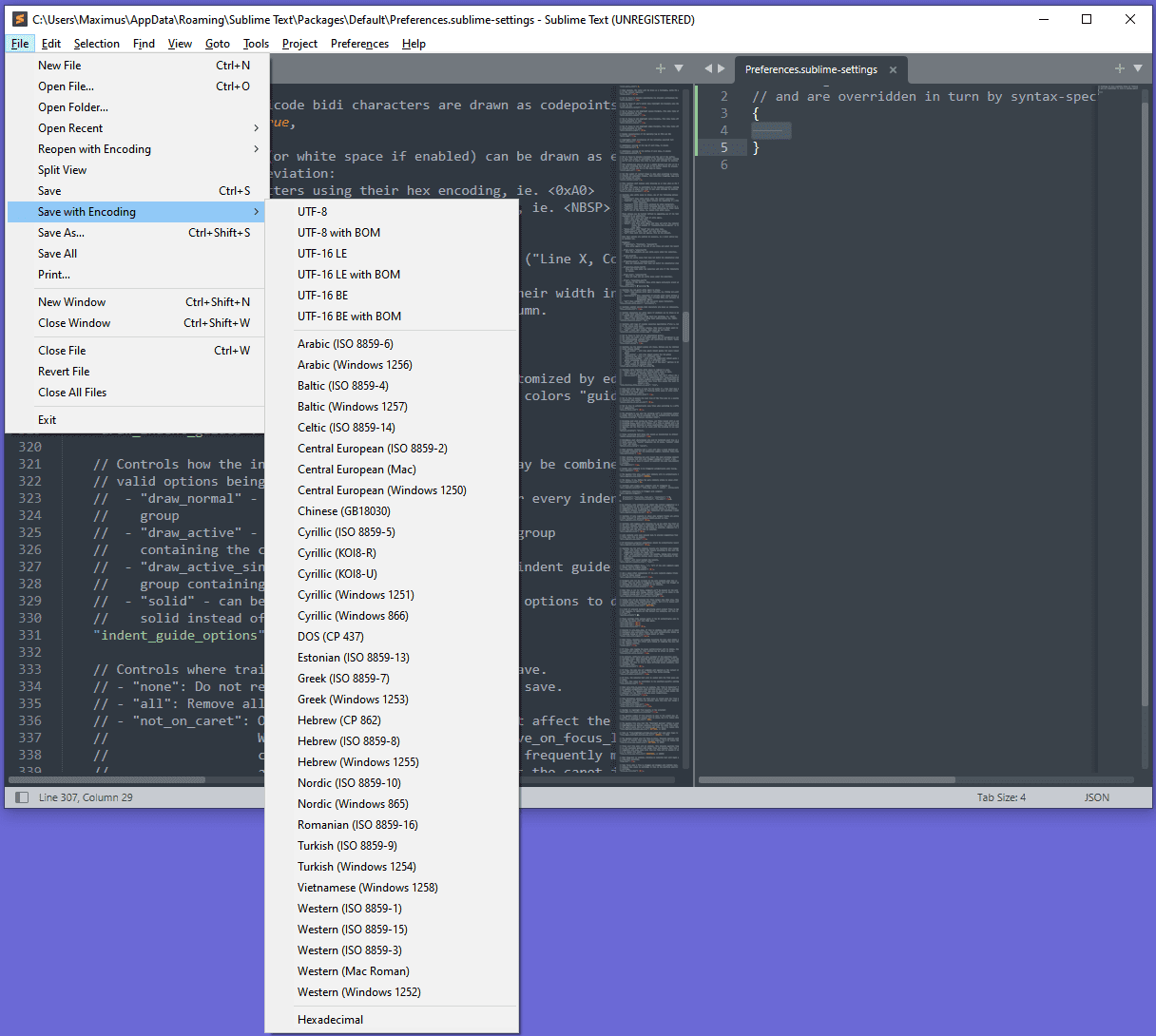The width and height of the screenshot is (1156, 1036).
Task: Select Western (Mac Roman) encoding
Action: tap(392, 971)
